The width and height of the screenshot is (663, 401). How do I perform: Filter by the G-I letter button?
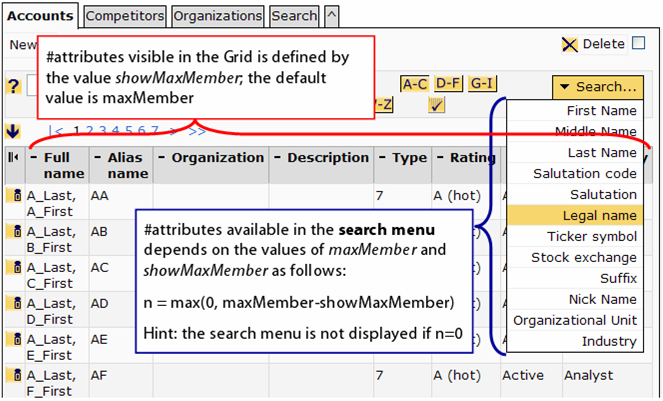482,83
